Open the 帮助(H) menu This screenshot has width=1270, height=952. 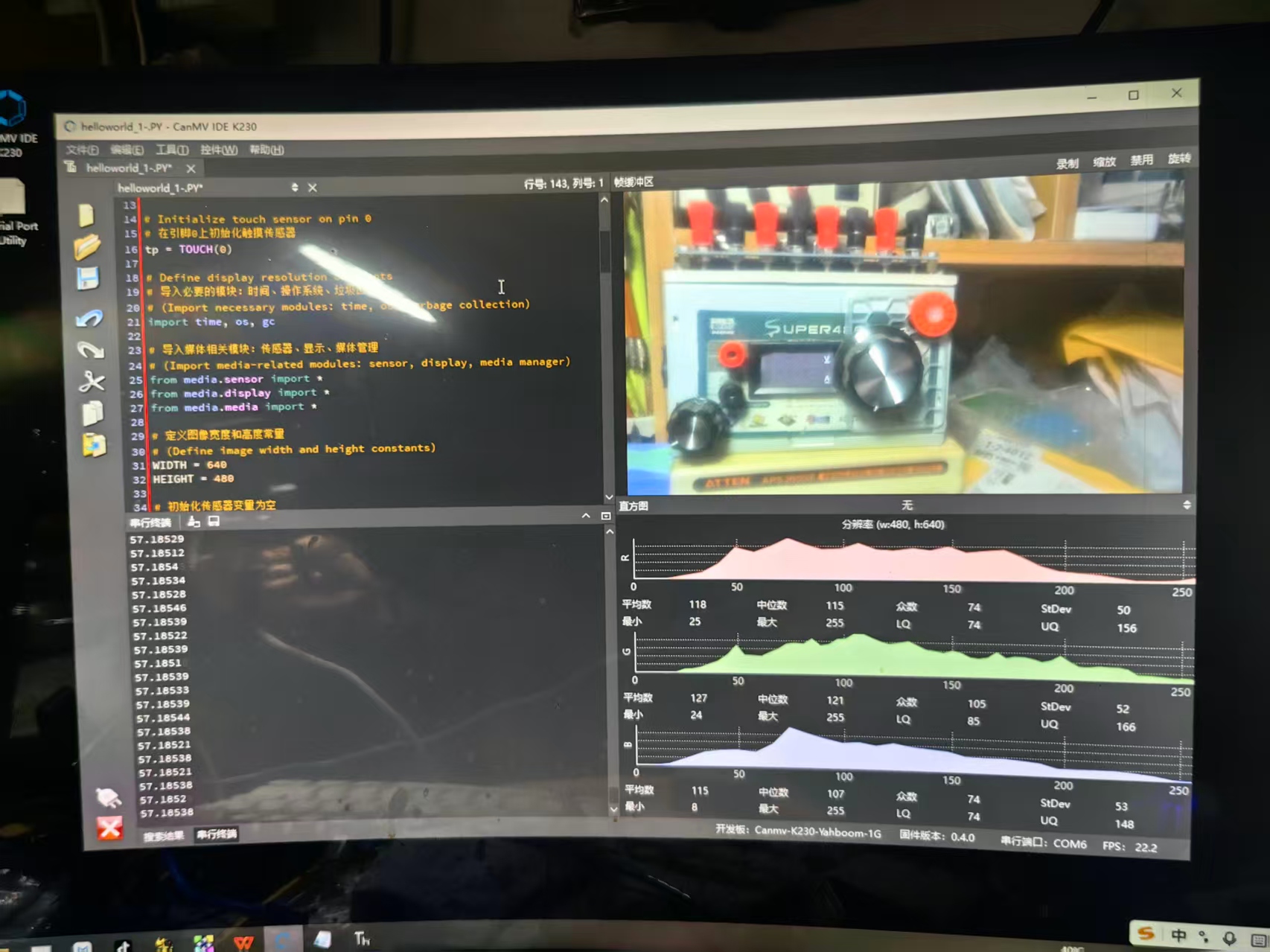click(267, 150)
